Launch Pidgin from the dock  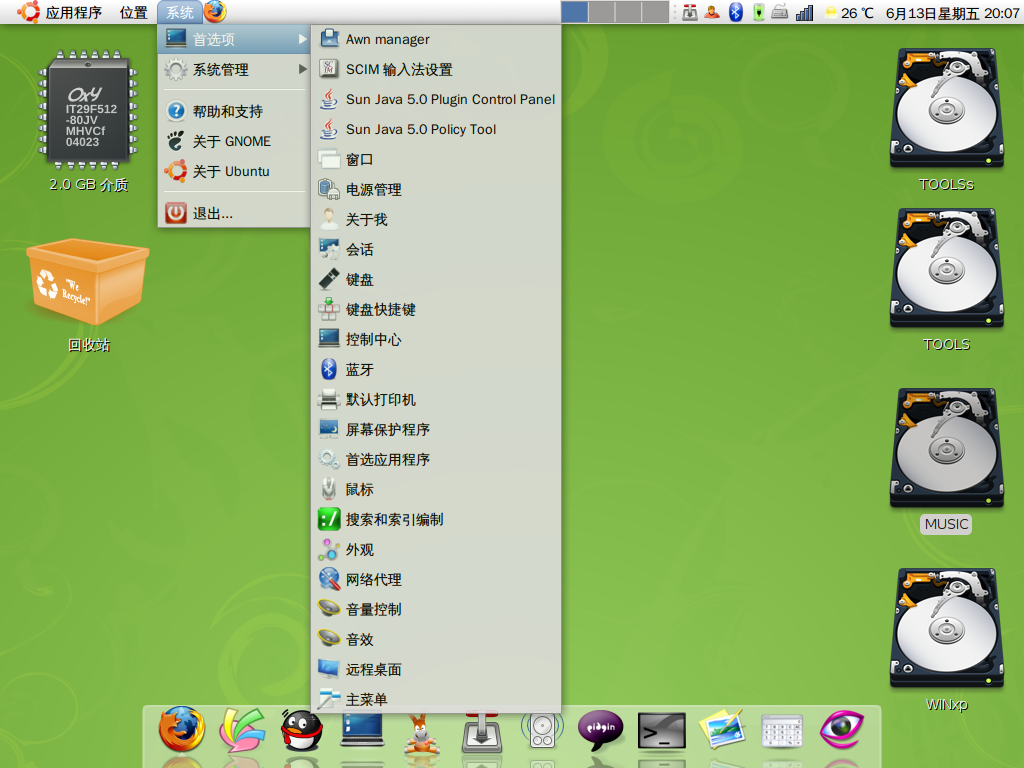pyautogui.click(x=601, y=729)
